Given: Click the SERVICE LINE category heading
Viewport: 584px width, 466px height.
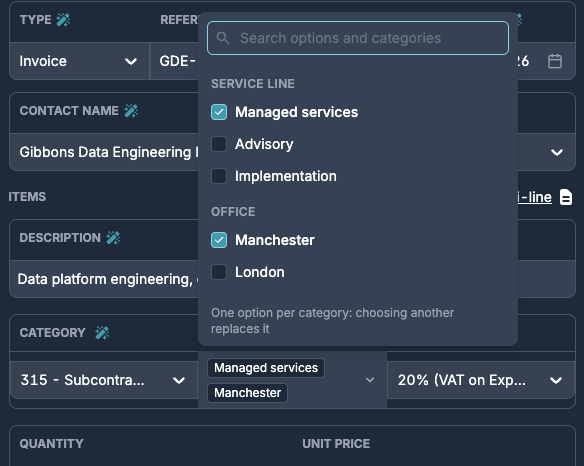Looking at the screenshot, I should (x=253, y=84).
